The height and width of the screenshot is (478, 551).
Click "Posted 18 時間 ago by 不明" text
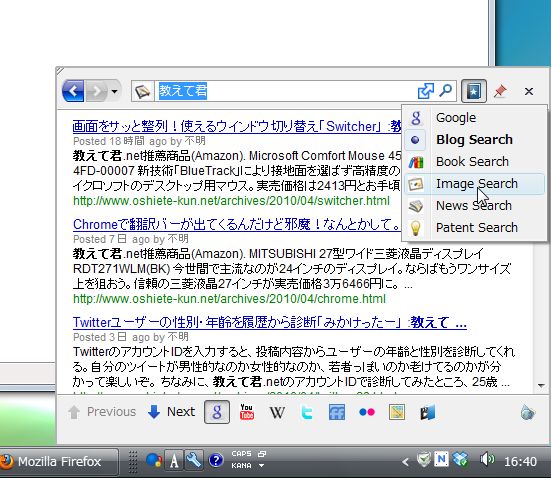139,141
